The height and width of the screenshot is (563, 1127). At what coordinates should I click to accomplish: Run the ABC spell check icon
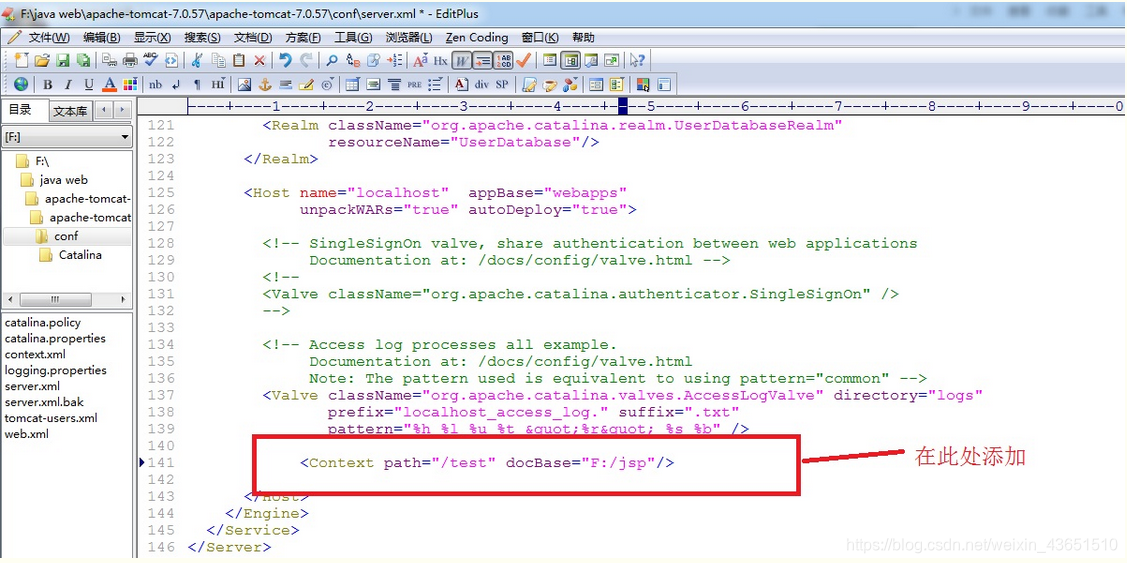pyautogui.click(x=150, y=60)
